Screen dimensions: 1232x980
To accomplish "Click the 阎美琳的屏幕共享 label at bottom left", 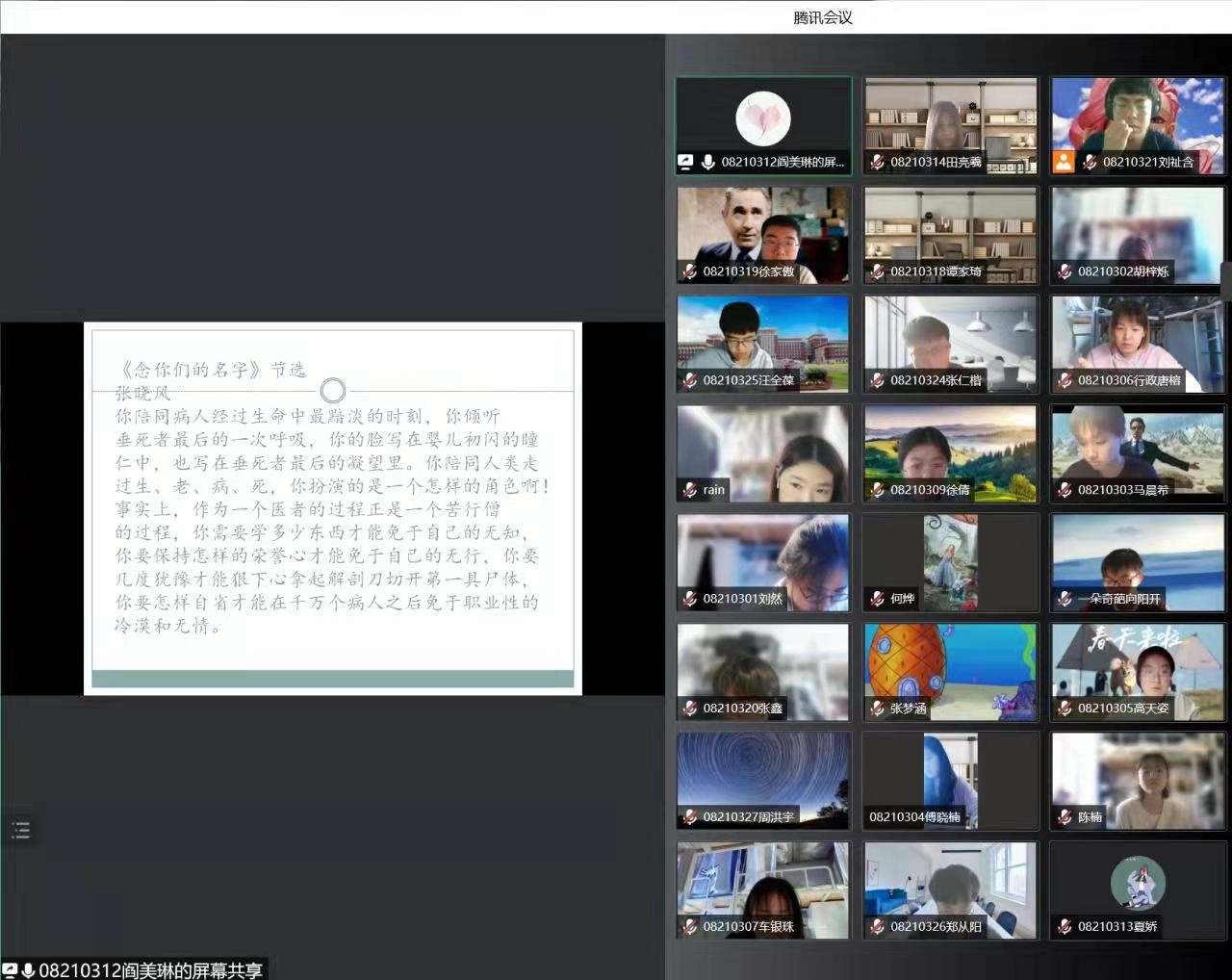I will [150, 969].
